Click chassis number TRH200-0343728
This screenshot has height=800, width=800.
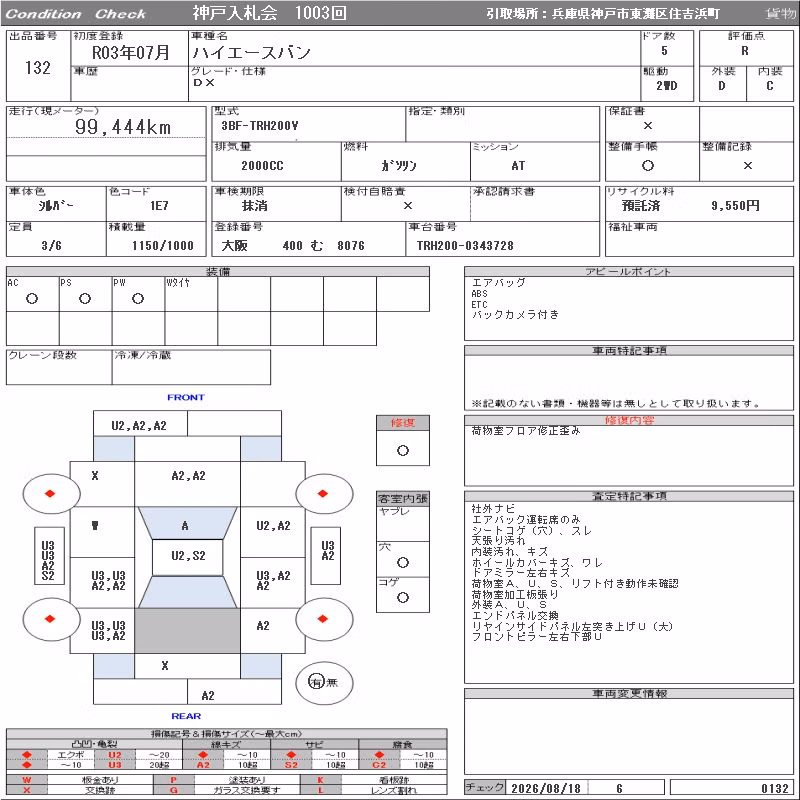click(x=465, y=246)
